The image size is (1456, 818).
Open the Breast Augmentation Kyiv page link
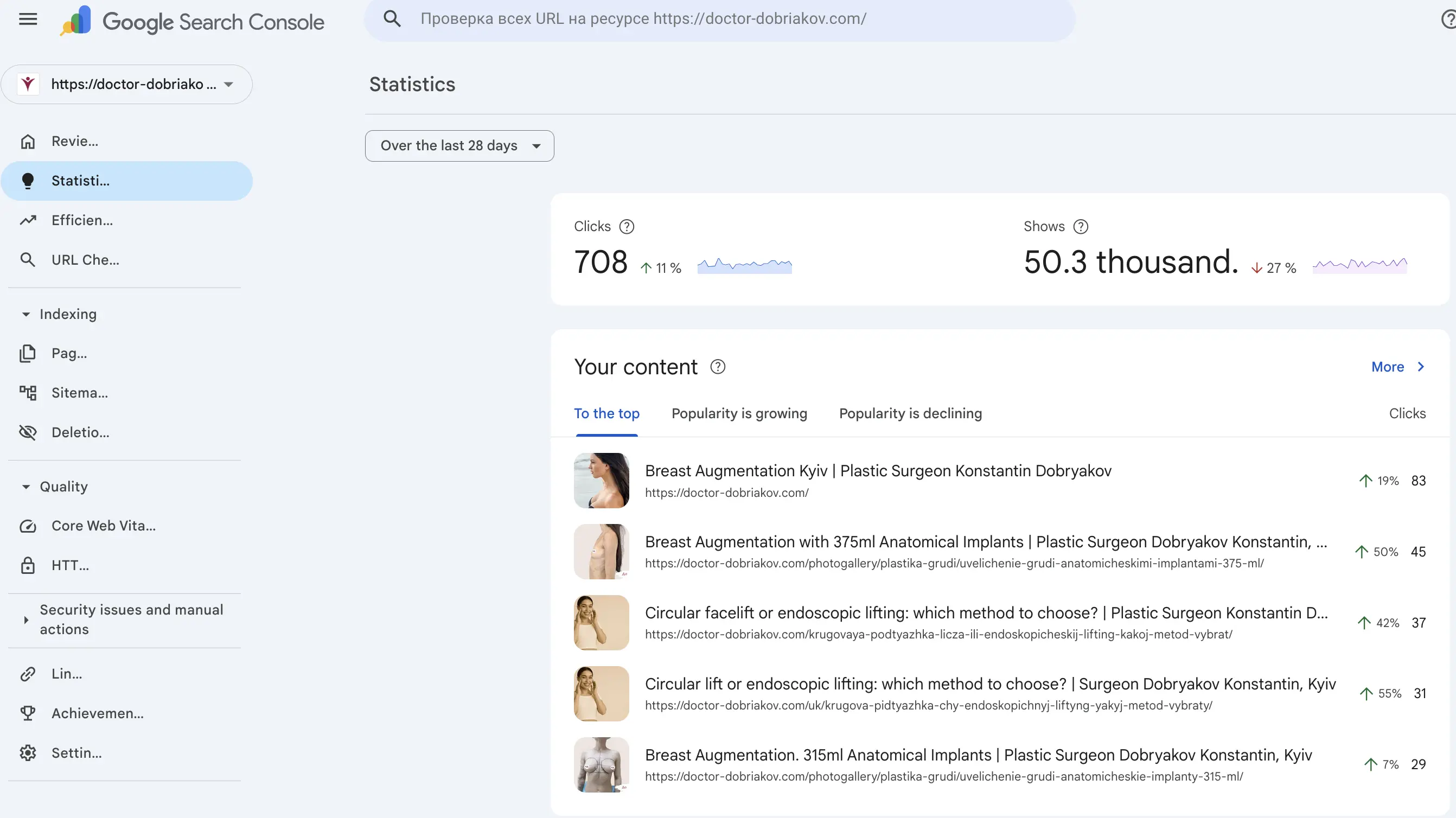[x=878, y=471]
